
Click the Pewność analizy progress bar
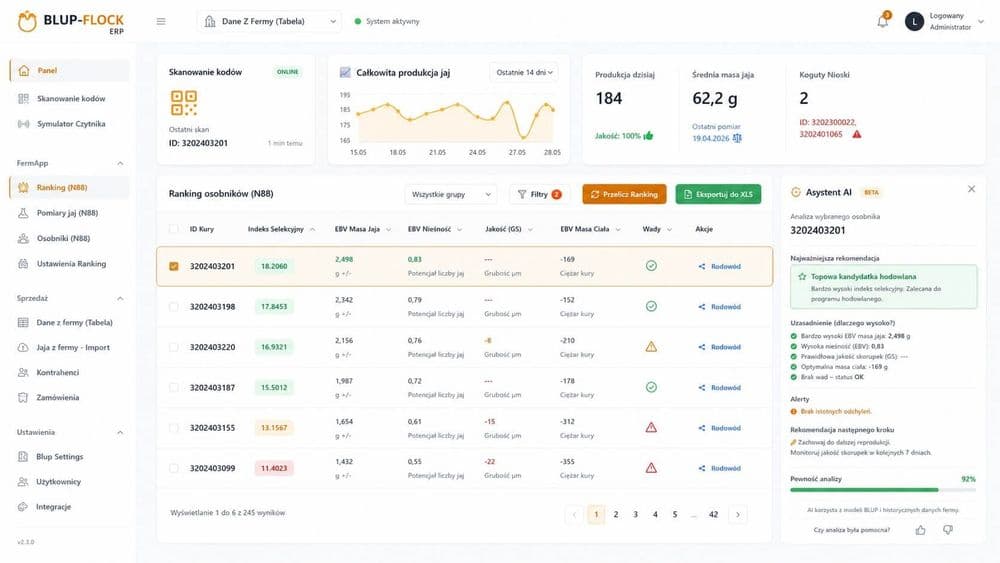[883, 490]
